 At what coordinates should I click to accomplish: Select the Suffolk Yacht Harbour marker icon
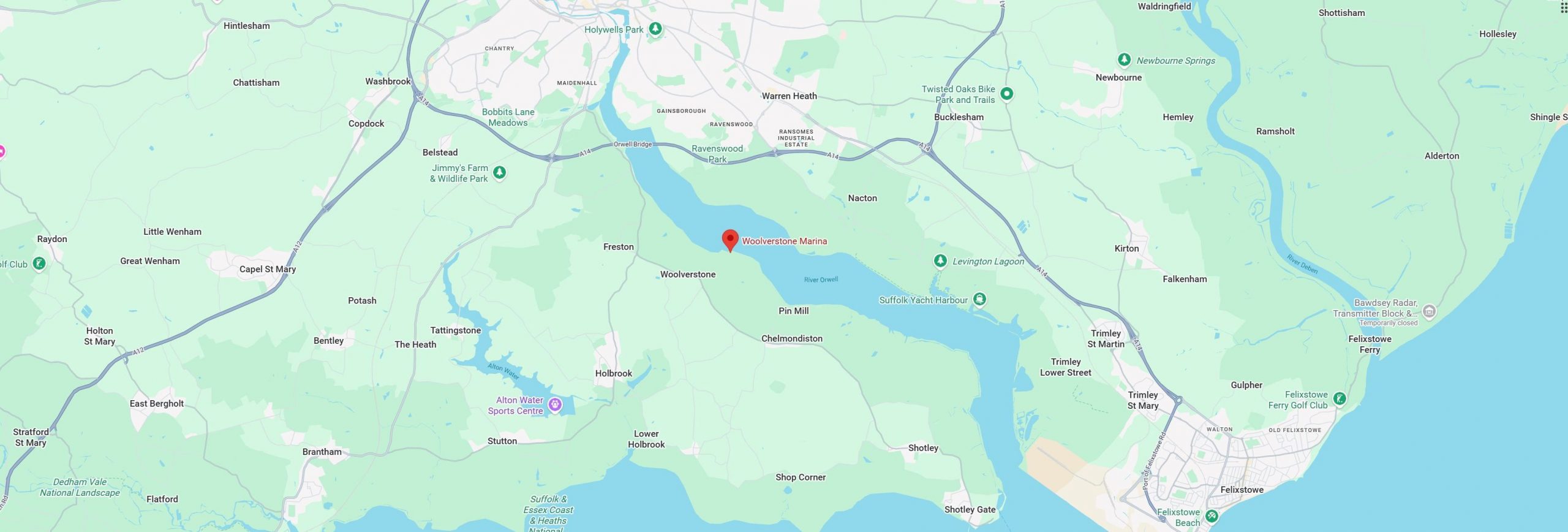point(980,300)
